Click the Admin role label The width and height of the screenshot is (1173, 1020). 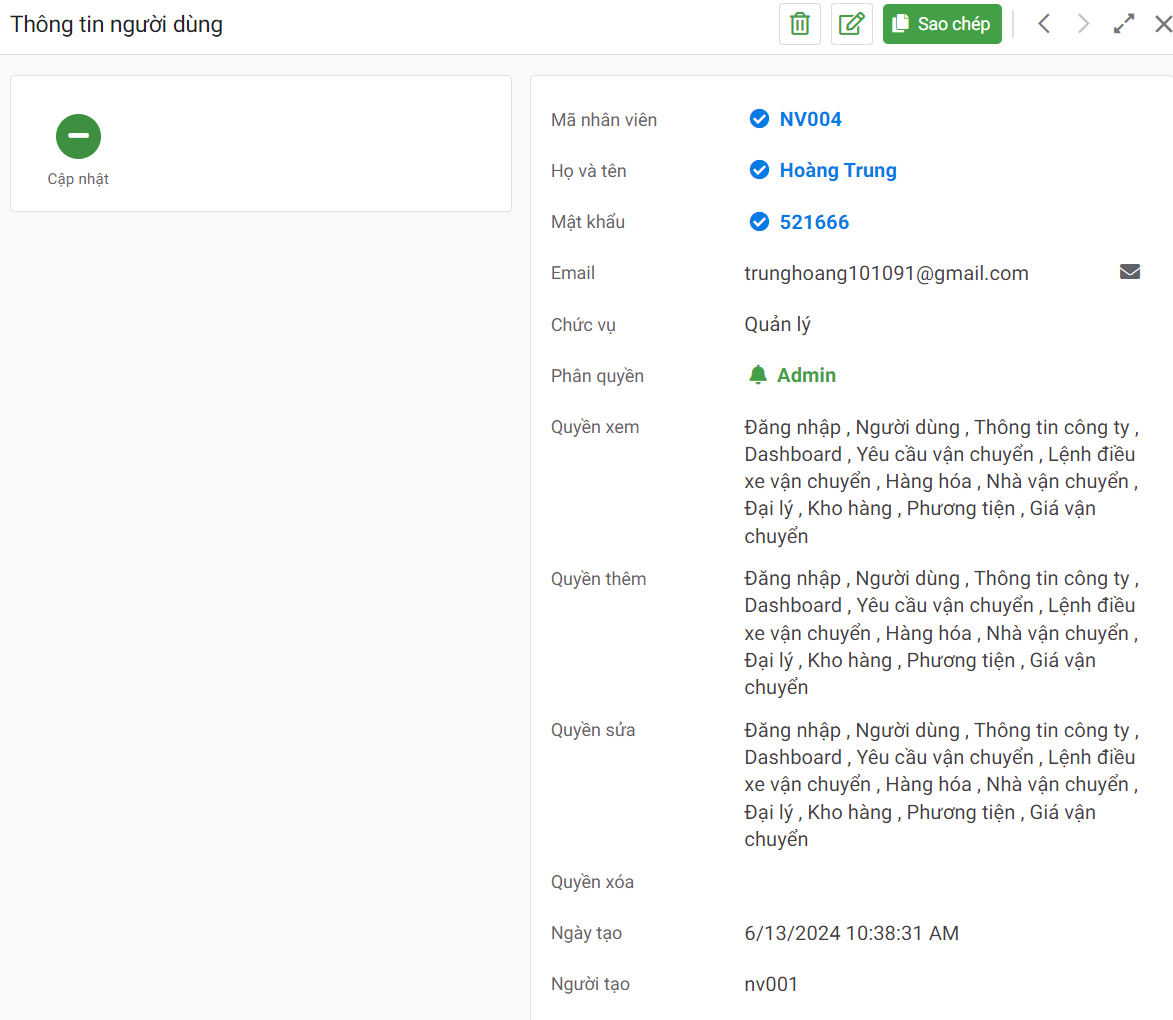pyautogui.click(x=806, y=375)
